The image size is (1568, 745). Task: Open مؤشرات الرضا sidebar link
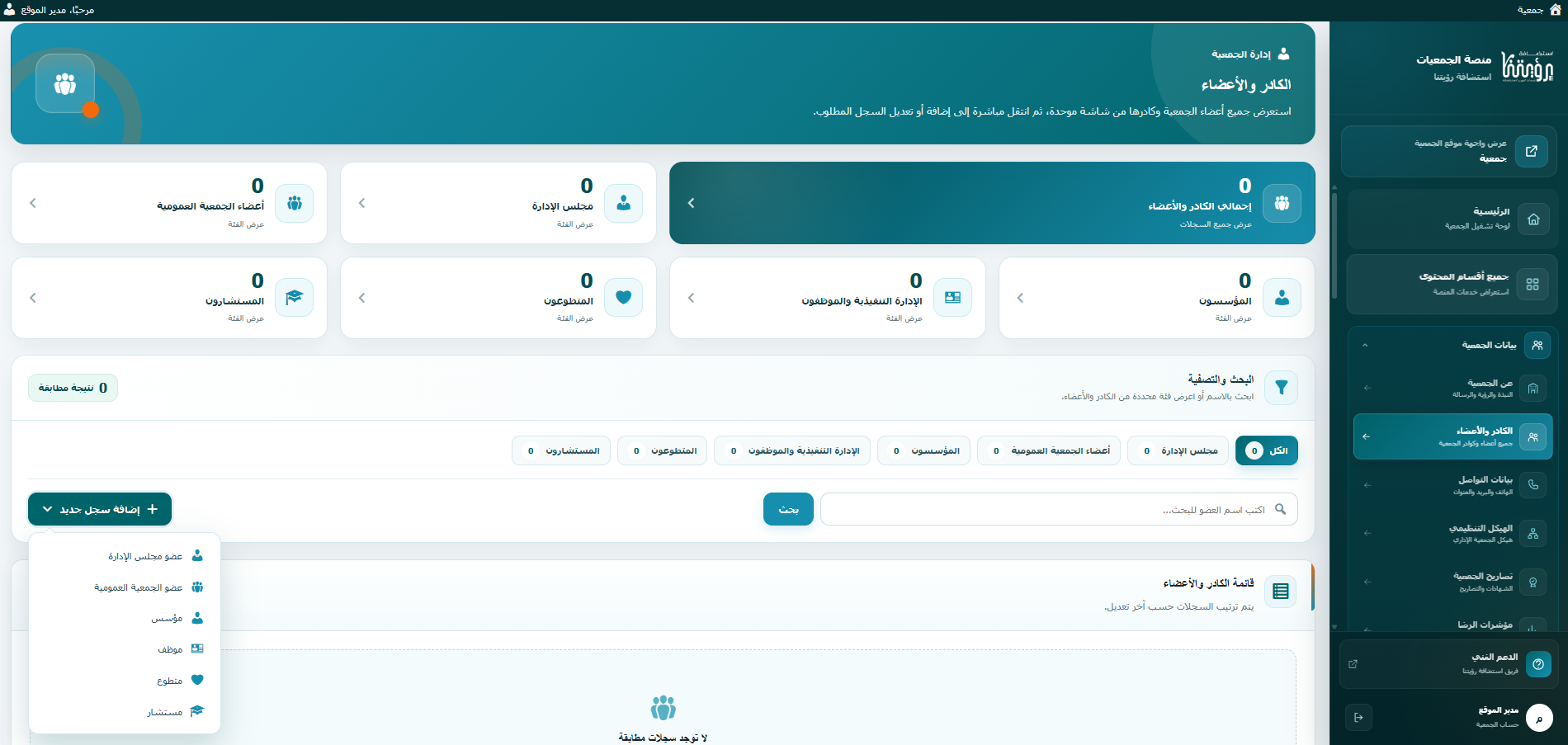click(x=1453, y=625)
